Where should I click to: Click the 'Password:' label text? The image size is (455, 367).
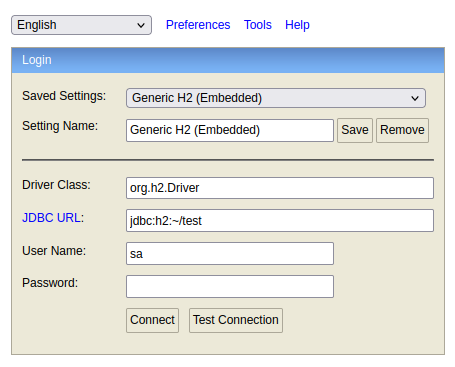(50, 283)
